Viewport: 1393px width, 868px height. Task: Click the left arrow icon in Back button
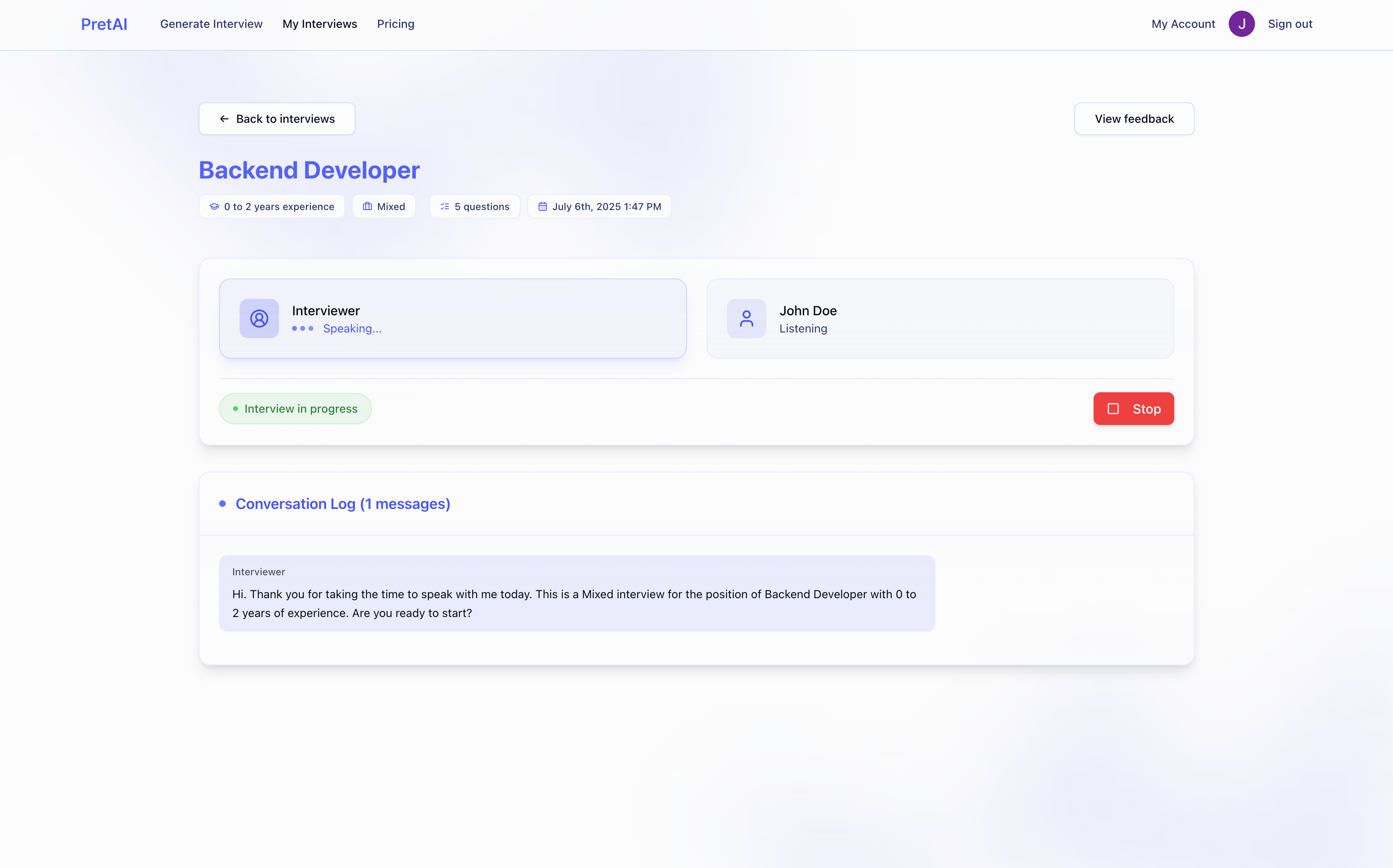pyautogui.click(x=224, y=119)
